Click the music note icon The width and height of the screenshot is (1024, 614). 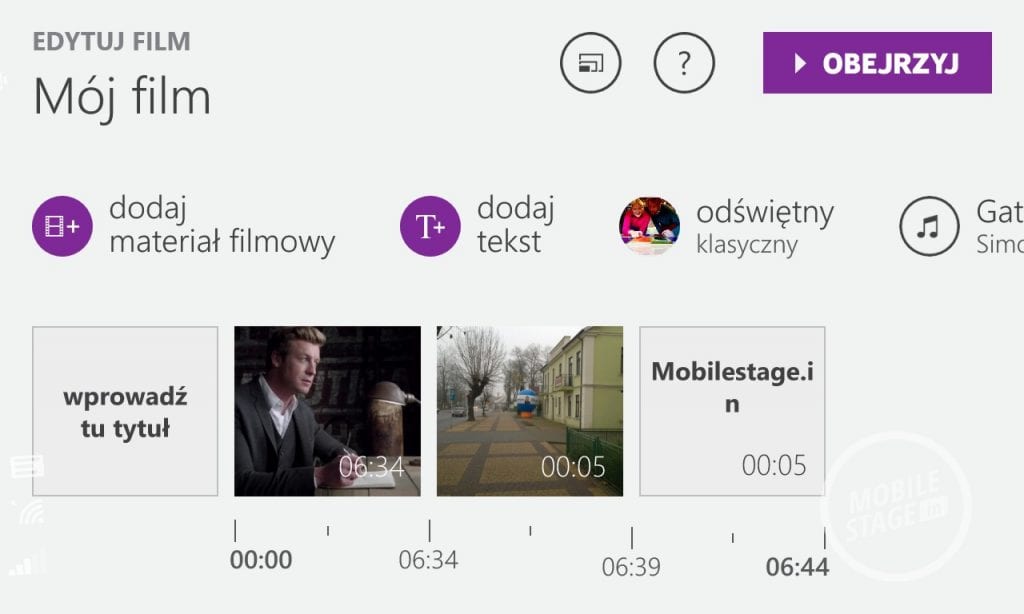pos(929,227)
